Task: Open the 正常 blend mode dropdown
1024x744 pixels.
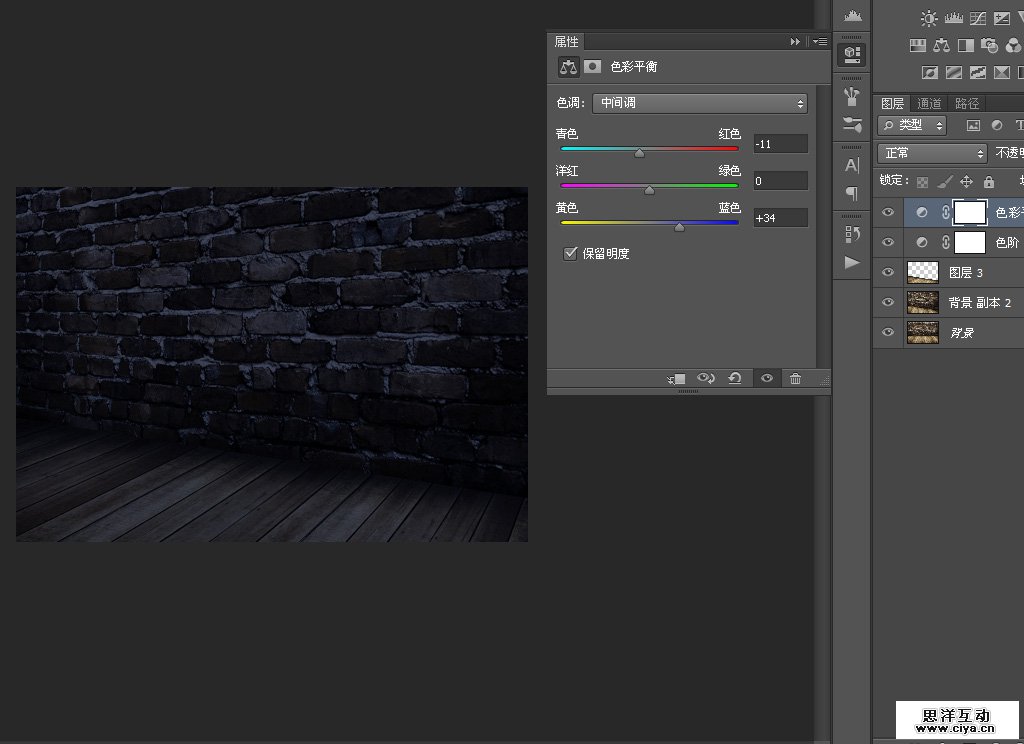Action: tap(932, 153)
